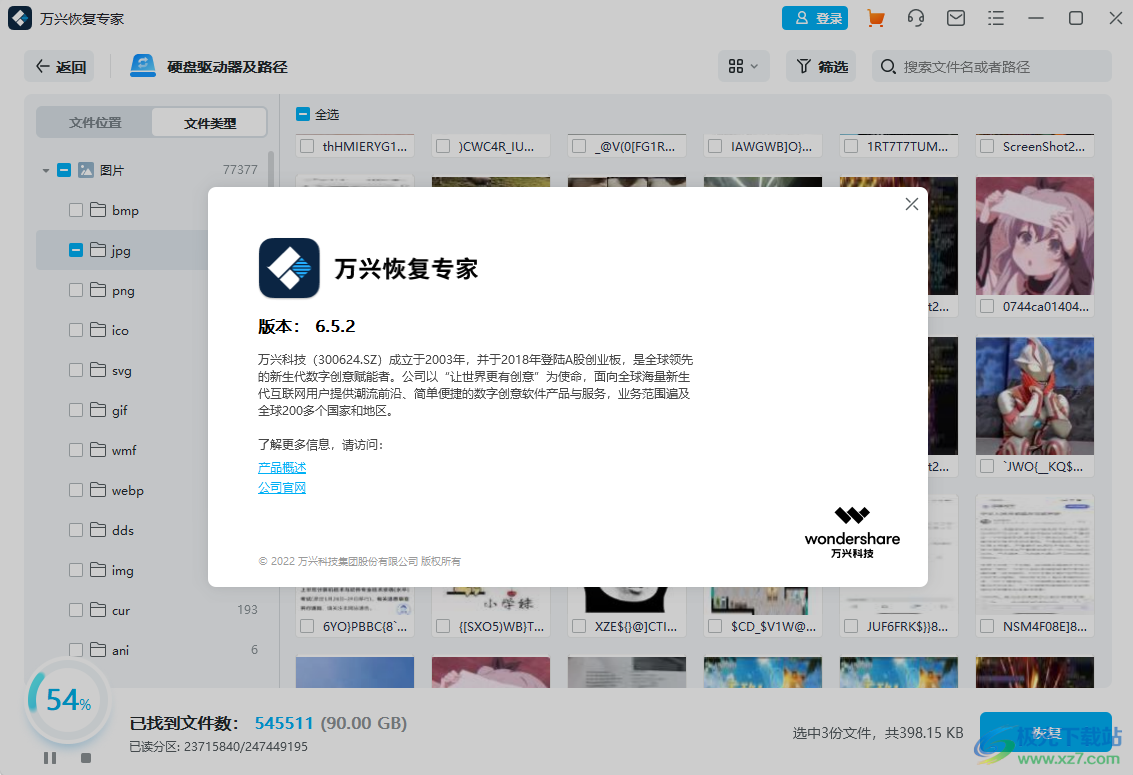
Task: Select the bmp folder icon
Action: pyautogui.click(x=98, y=210)
